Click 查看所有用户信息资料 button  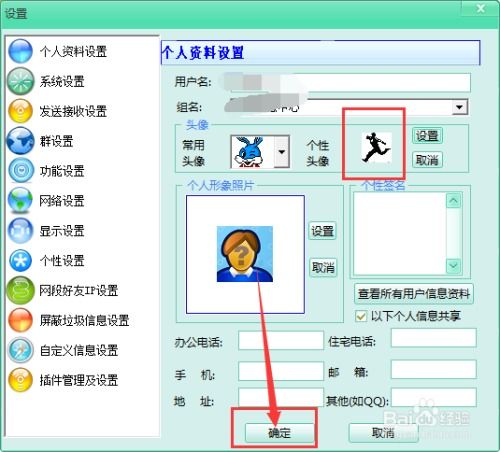click(414, 294)
